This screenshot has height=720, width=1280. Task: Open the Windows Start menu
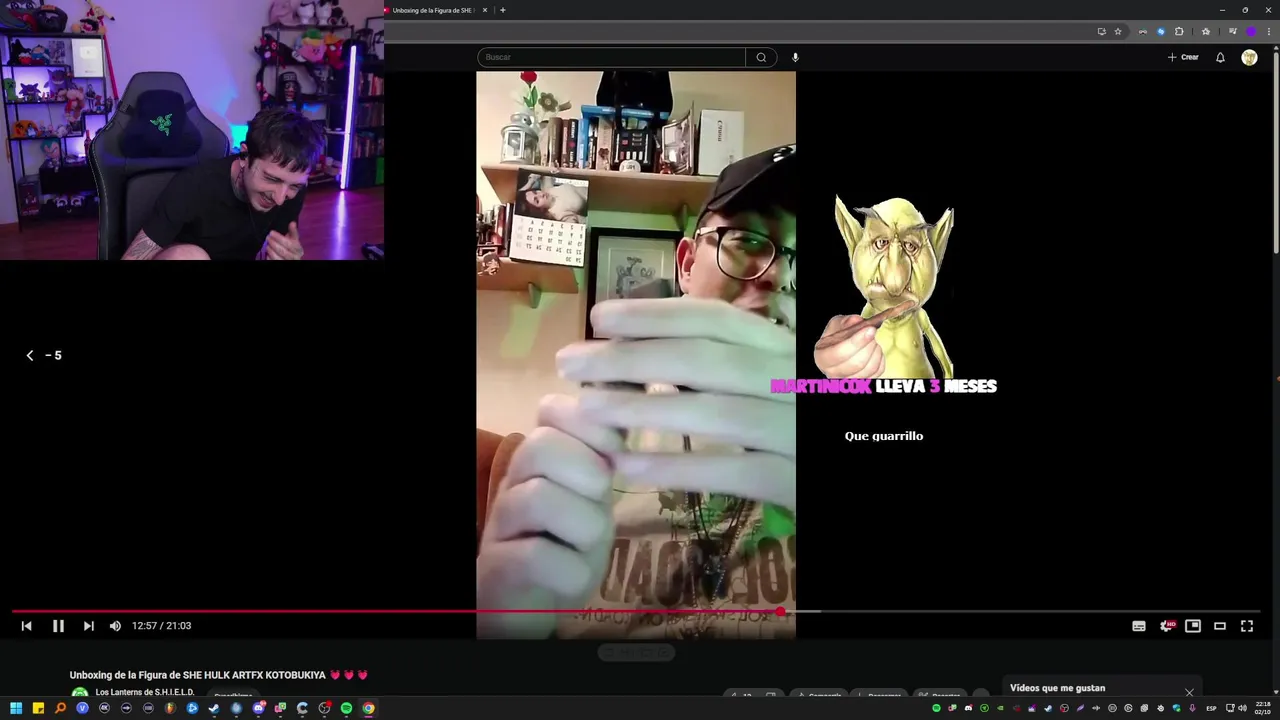[16, 708]
